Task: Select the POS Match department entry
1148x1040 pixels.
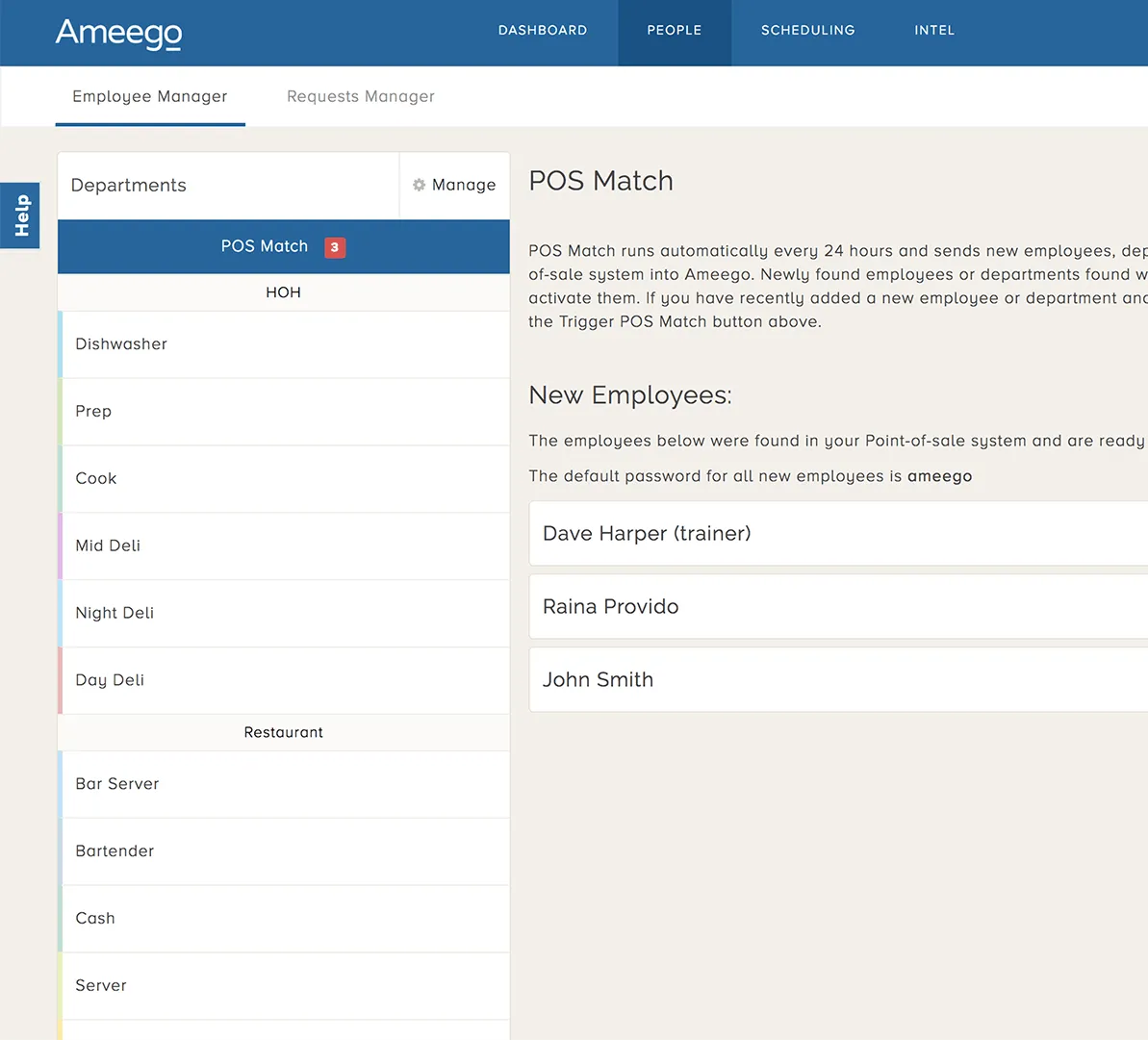Action: click(x=265, y=246)
